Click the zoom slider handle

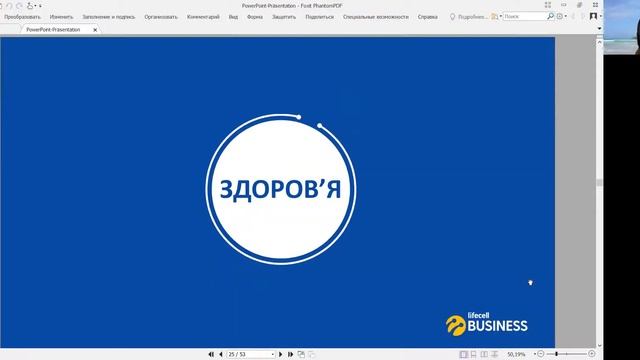556,354
